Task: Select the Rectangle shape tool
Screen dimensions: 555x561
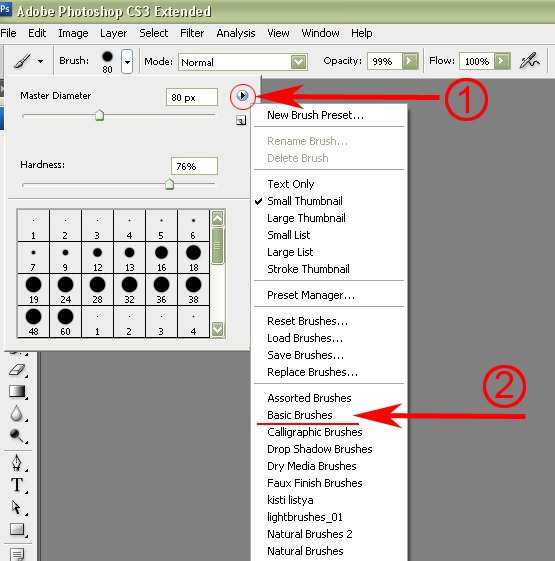Action: (17, 529)
